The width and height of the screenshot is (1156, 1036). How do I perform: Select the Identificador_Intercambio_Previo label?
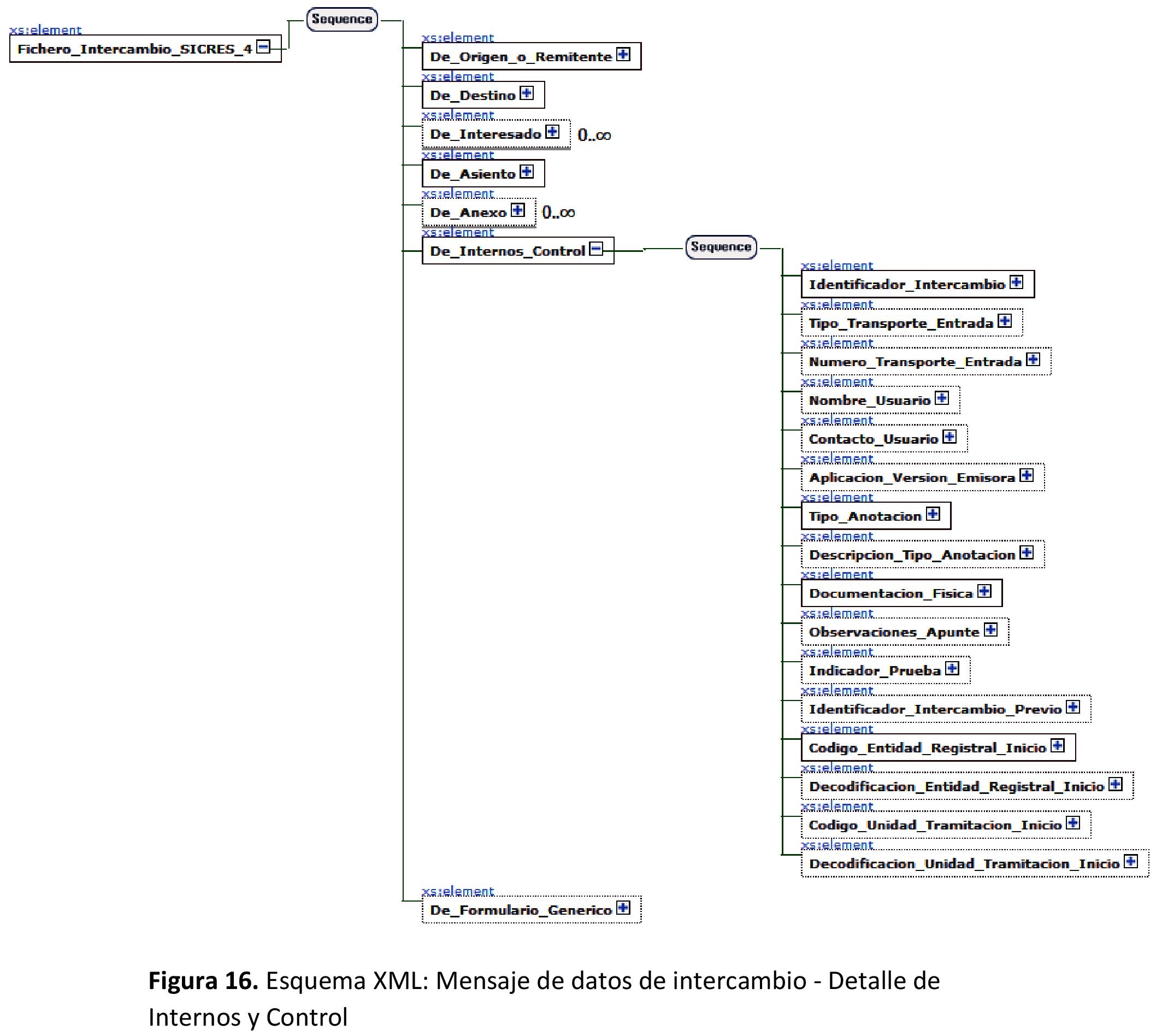936,710
